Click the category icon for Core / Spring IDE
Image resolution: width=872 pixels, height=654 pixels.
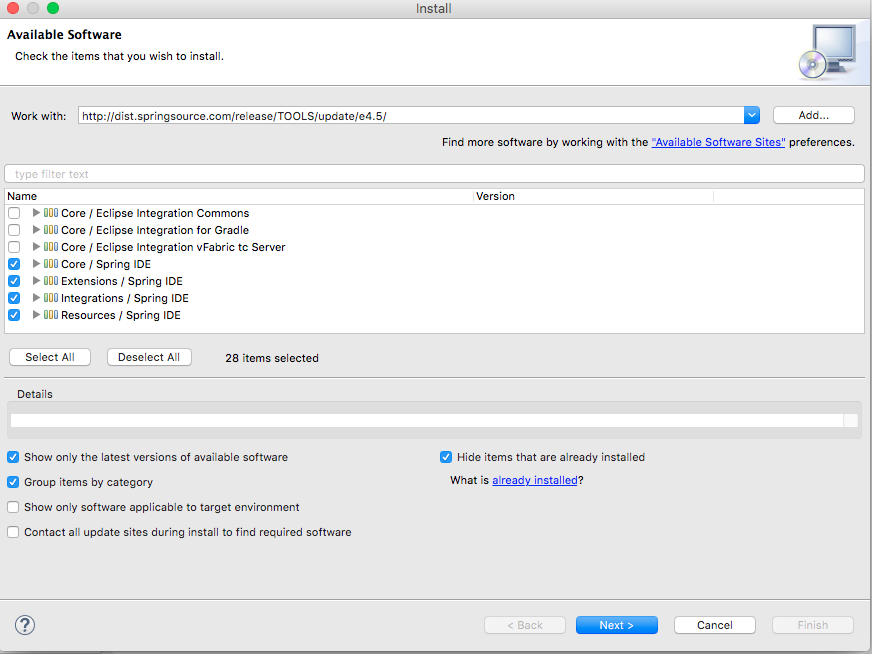(51, 264)
